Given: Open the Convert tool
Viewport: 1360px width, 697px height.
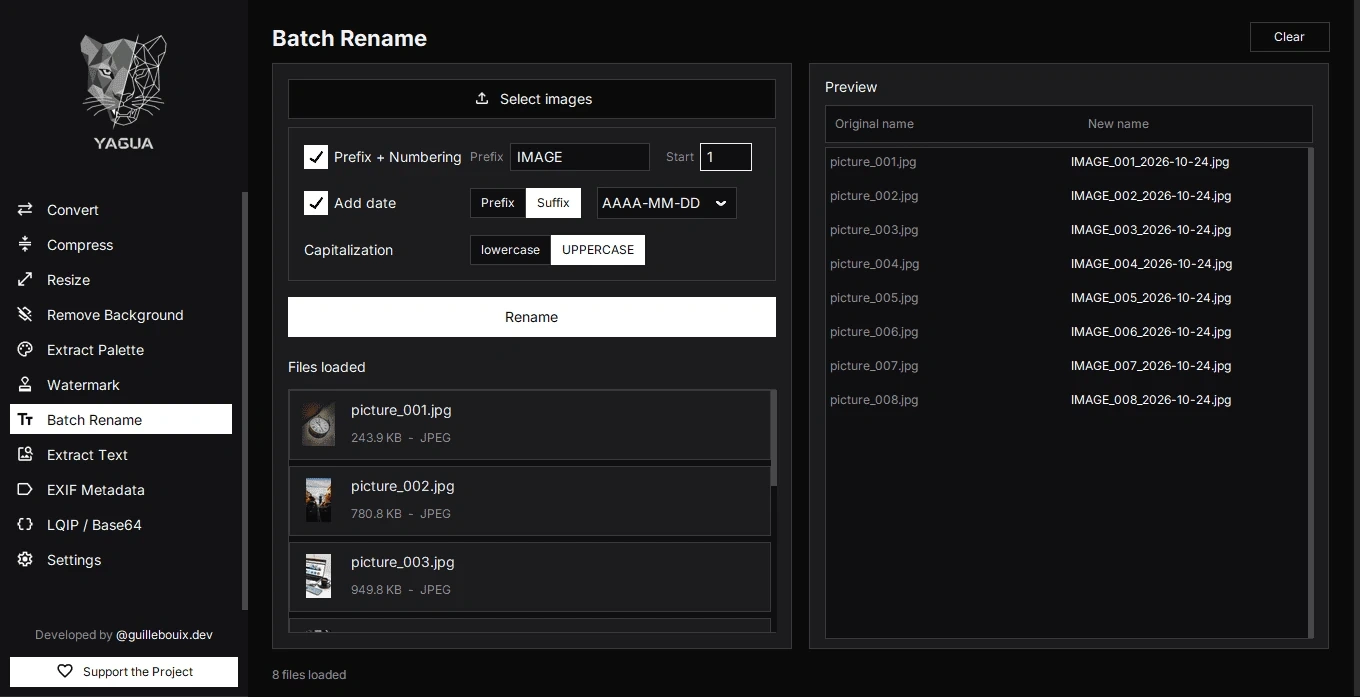Looking at the screenshot, I should click(121, 210).
